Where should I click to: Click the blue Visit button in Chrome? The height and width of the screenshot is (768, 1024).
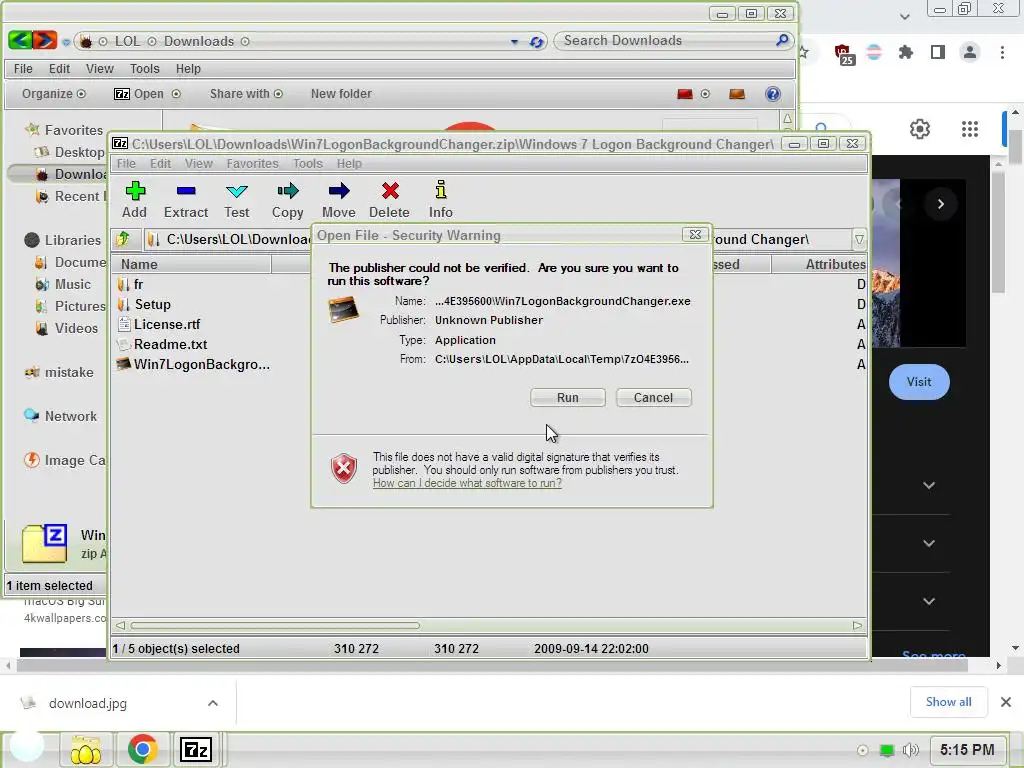[x=919, y=382]
